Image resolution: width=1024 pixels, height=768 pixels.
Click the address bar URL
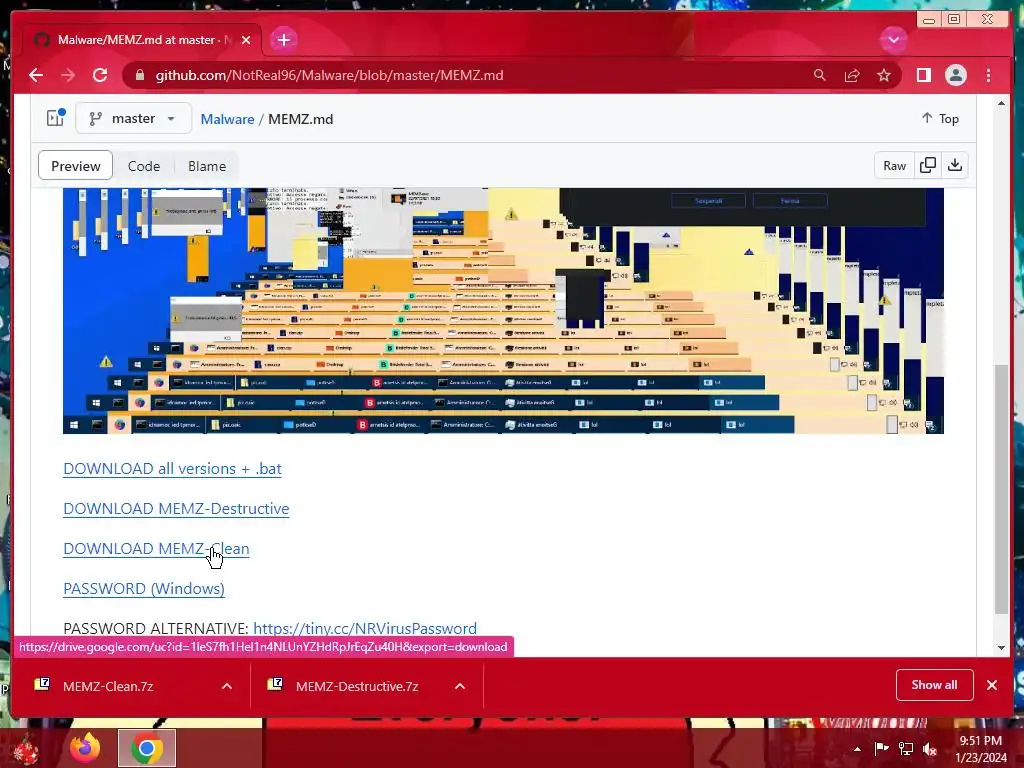click(x=329, y=75)
